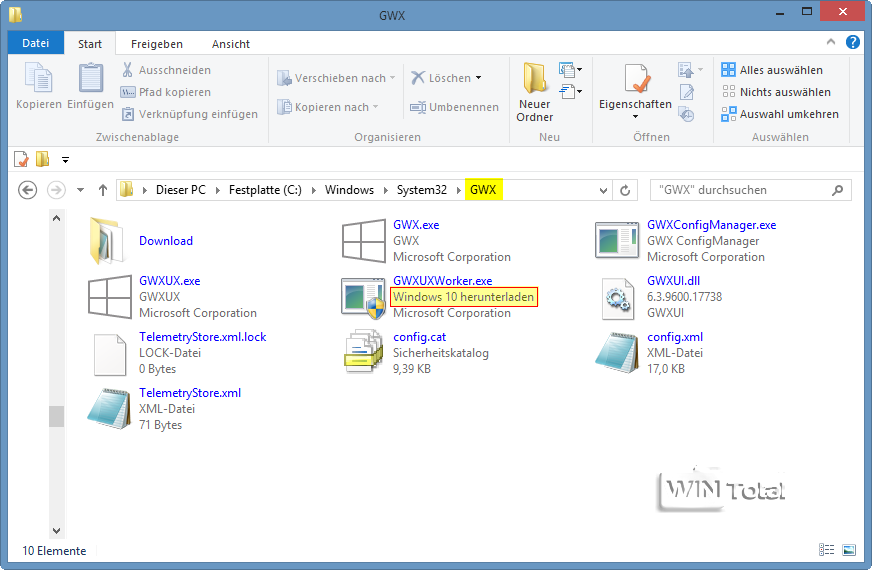
Task: Click GWX breadcrumb segment
Action: (x=483, y=190)
